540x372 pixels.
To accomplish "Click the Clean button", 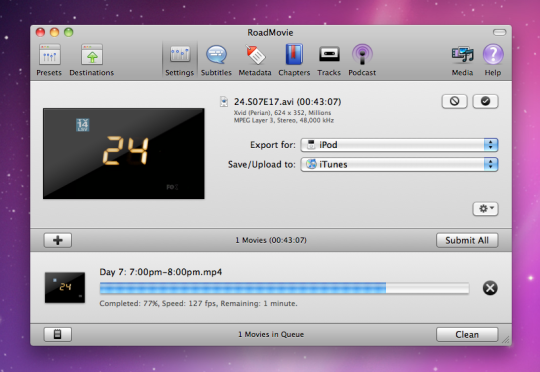I will point(467,334).
